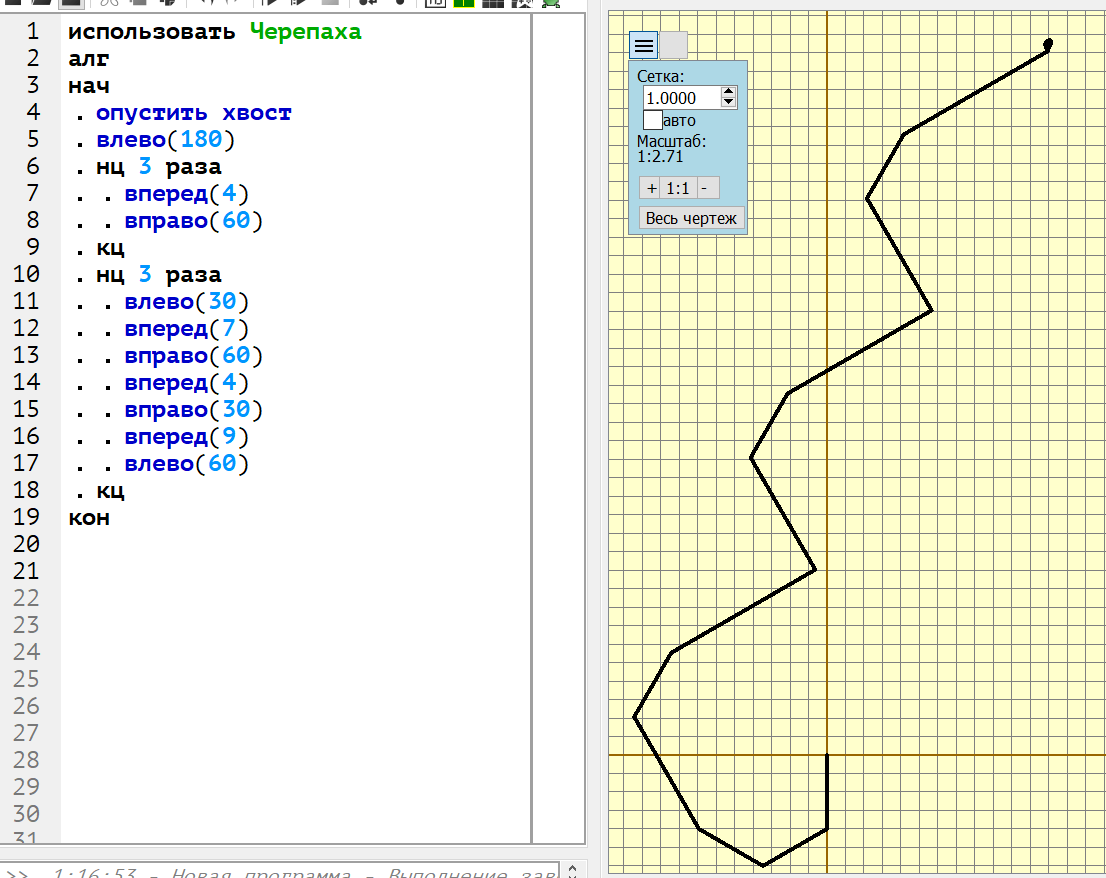The image size is (1106, 878).
Task: Click 'вправо(30)' on line 15
Action: [193, 410]
